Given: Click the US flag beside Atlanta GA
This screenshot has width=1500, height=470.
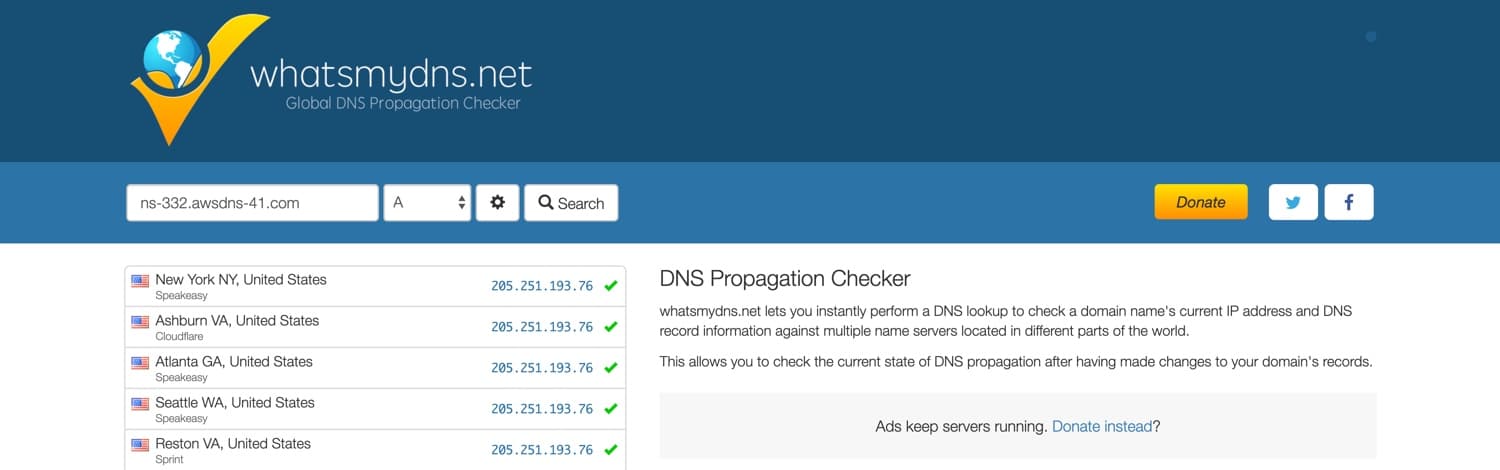Looking at the screenshot, I should pyautogui.click(x=140, y=363).
